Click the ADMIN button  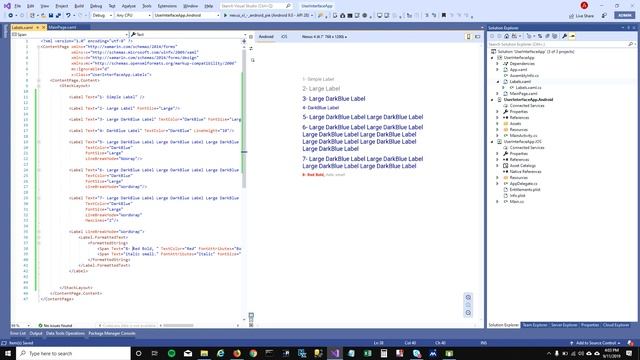(x=624, y=15)
